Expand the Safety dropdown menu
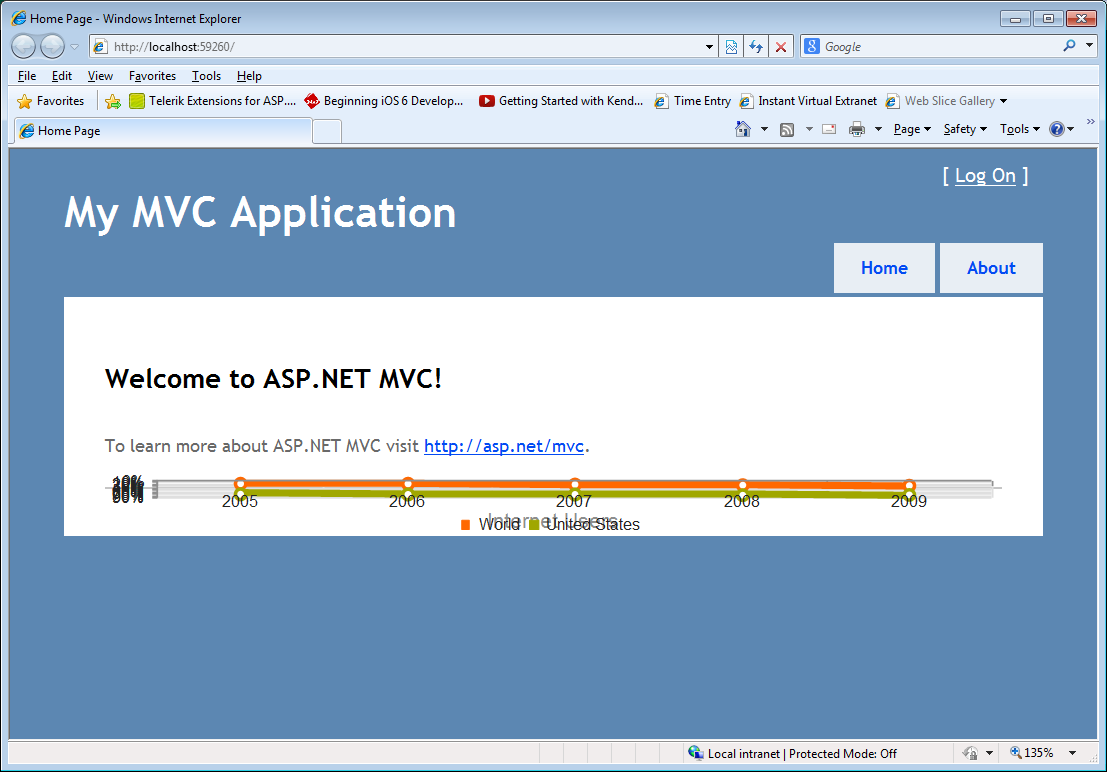 (965, 129)
